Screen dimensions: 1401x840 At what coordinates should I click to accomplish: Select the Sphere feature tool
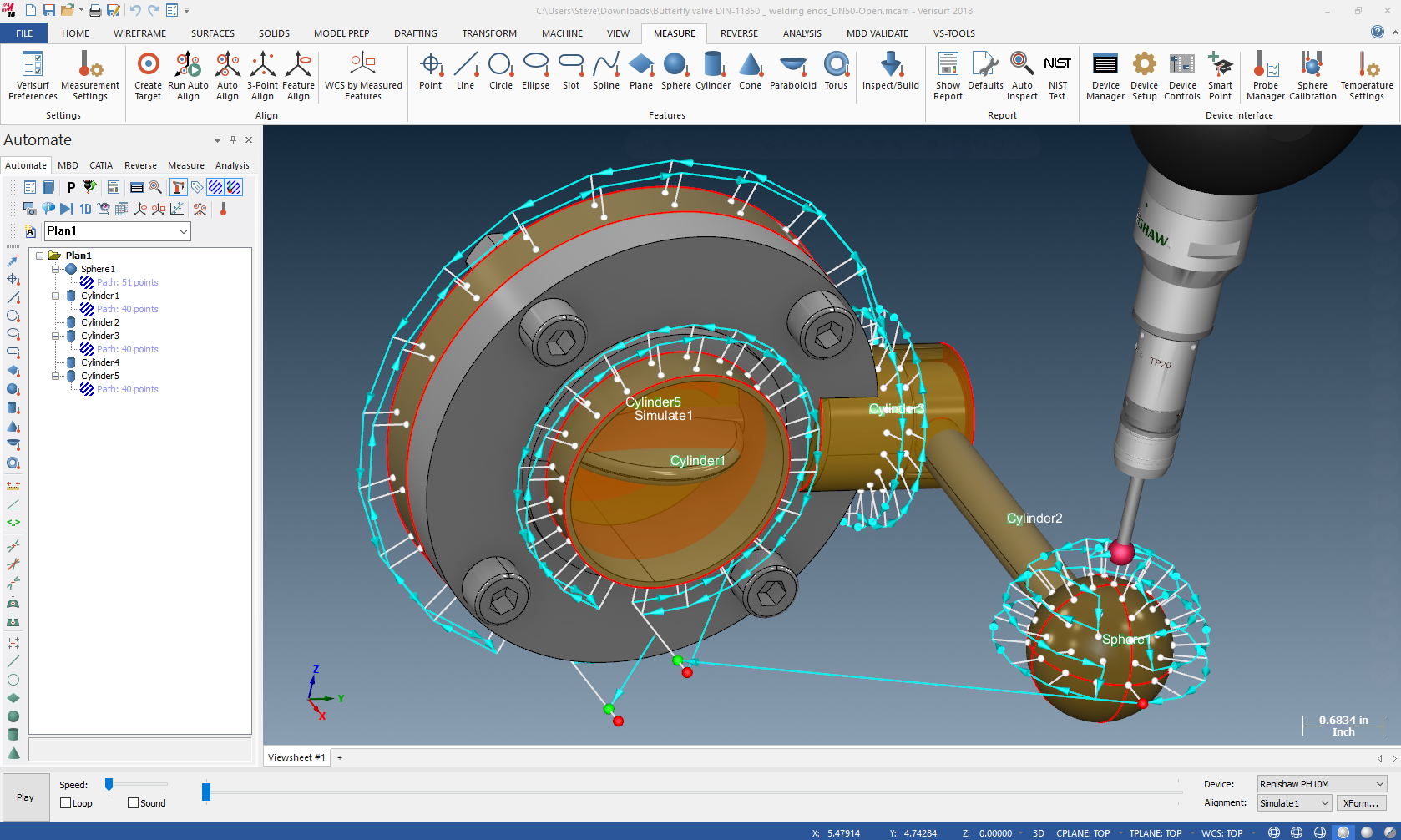click(675, 73)
